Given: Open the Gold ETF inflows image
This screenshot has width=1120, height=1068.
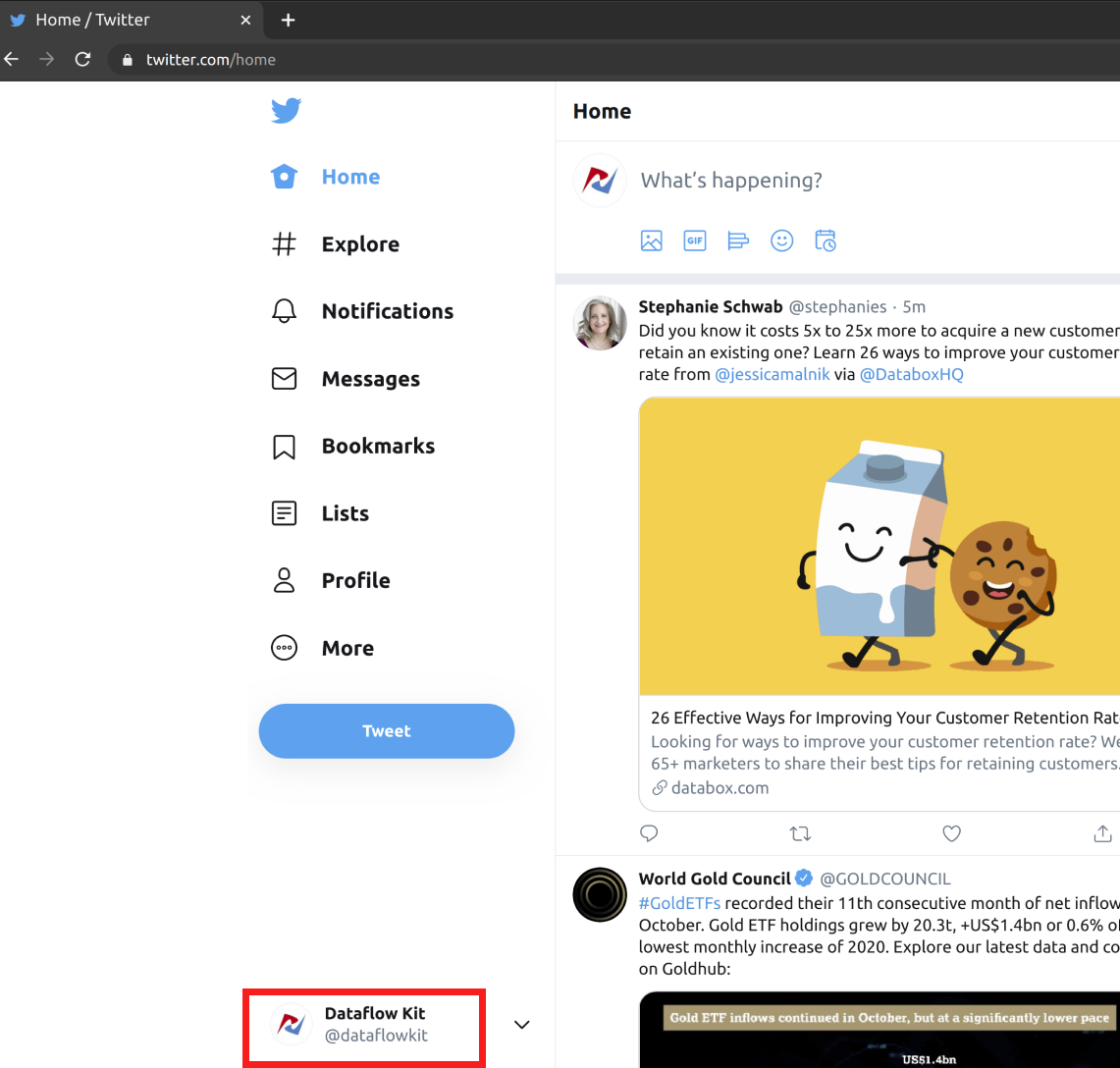Looking at the screenshot, I should coord(880,1030).
